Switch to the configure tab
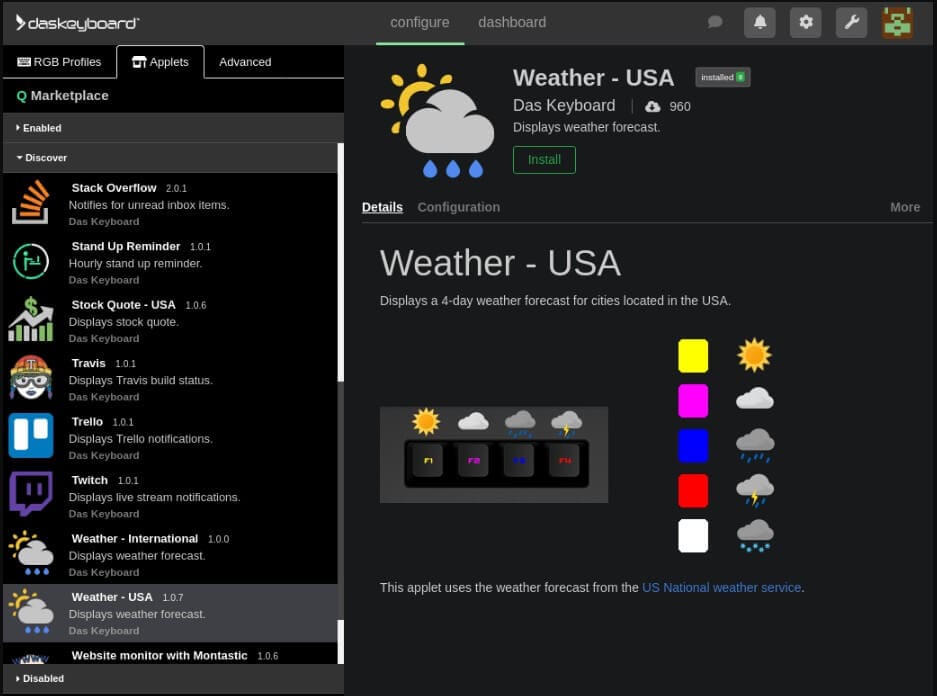937x696 pixels. click(419, 23)
